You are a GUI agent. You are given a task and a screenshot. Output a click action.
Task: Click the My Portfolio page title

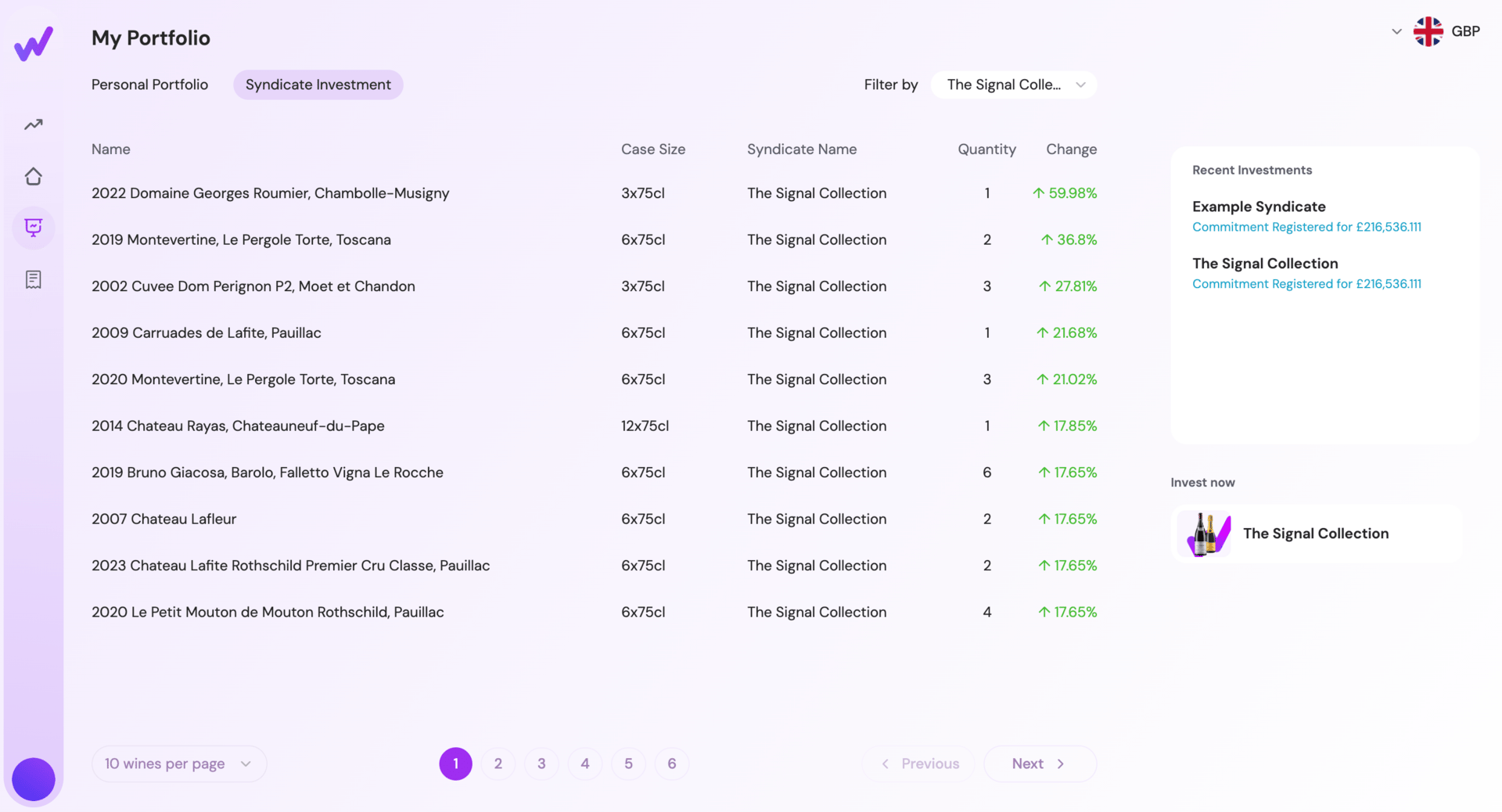tap(151, 38)
